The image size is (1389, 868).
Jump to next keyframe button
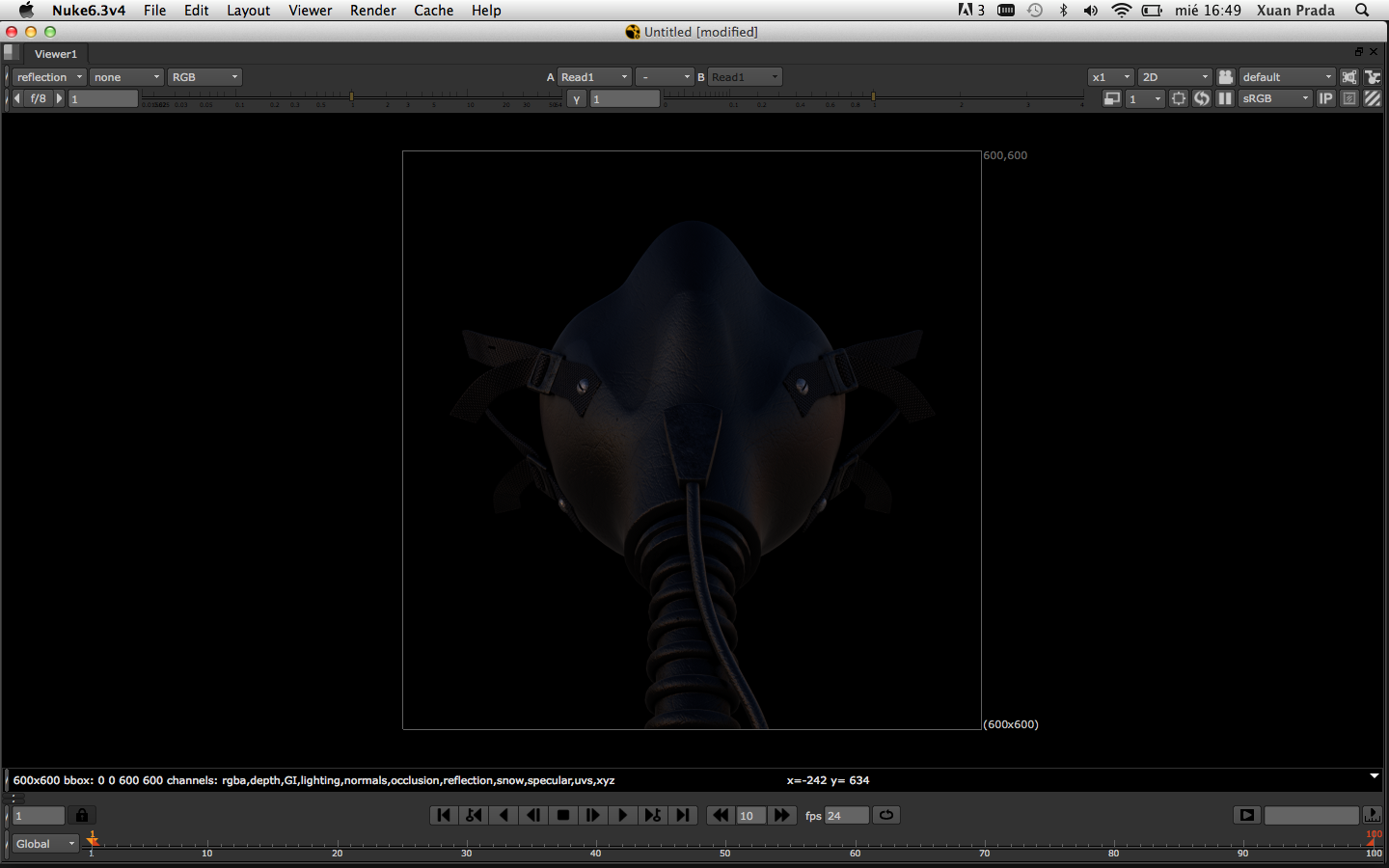tap(653, 815)
